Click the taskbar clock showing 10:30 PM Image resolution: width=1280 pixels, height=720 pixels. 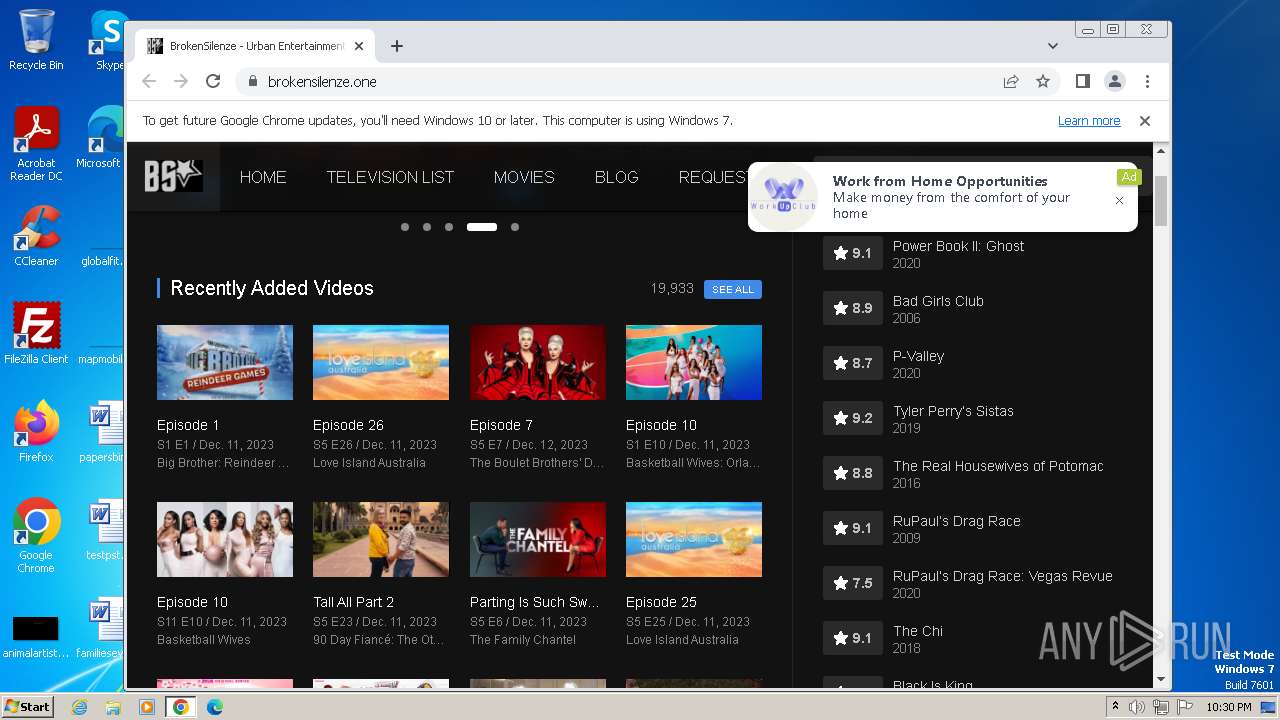pyautogui.click(x=1229, y=707)
